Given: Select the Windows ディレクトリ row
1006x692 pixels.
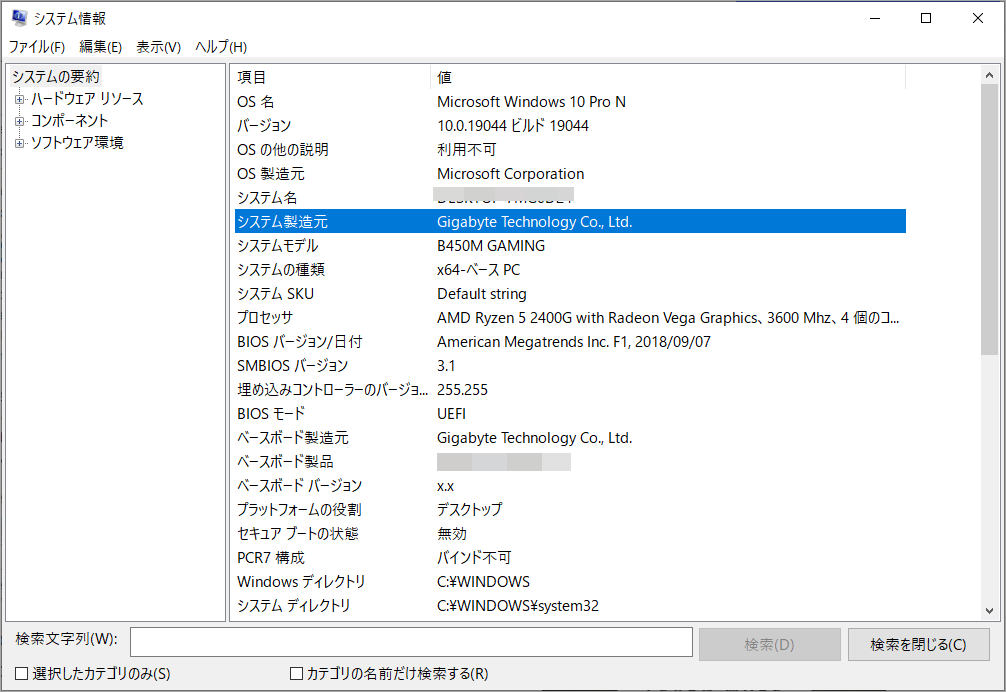Looking at the screenshot, I should tap(570, 582).
